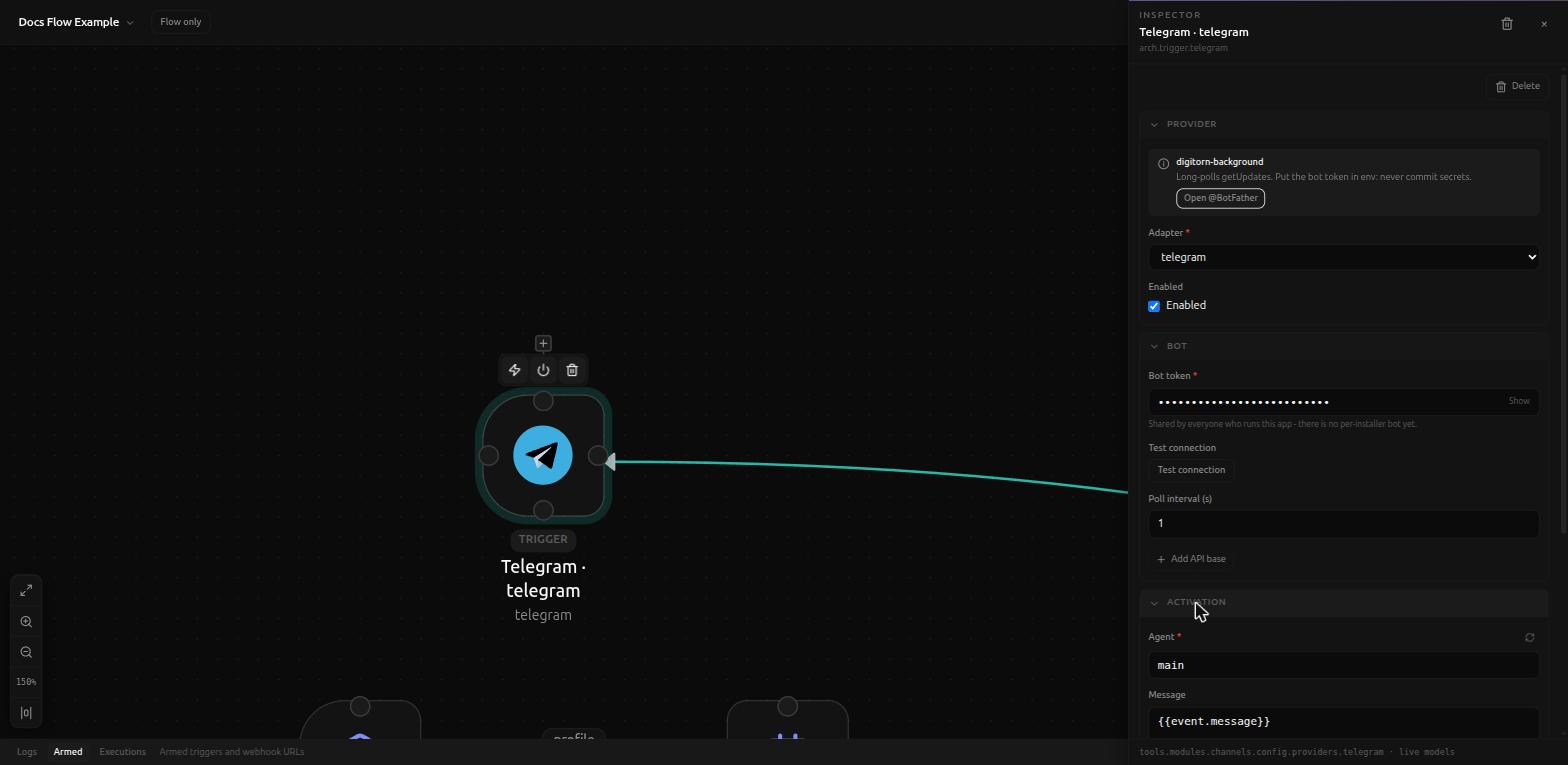
Task: Click the 150% zoom level readout
Action: [x=26, y=682]
